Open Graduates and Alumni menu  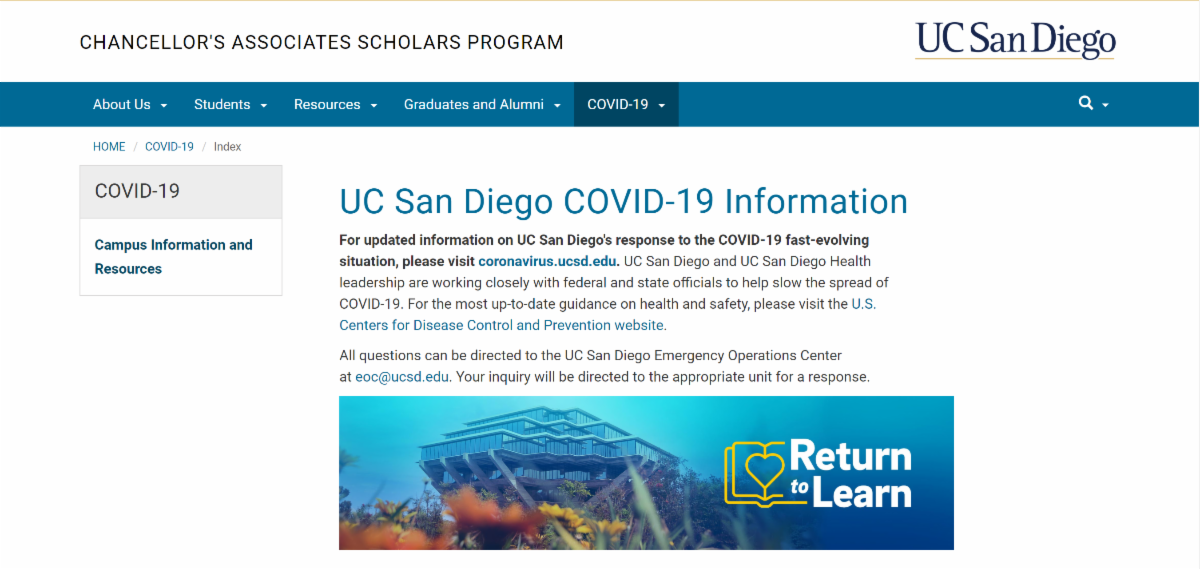point(482,104)
